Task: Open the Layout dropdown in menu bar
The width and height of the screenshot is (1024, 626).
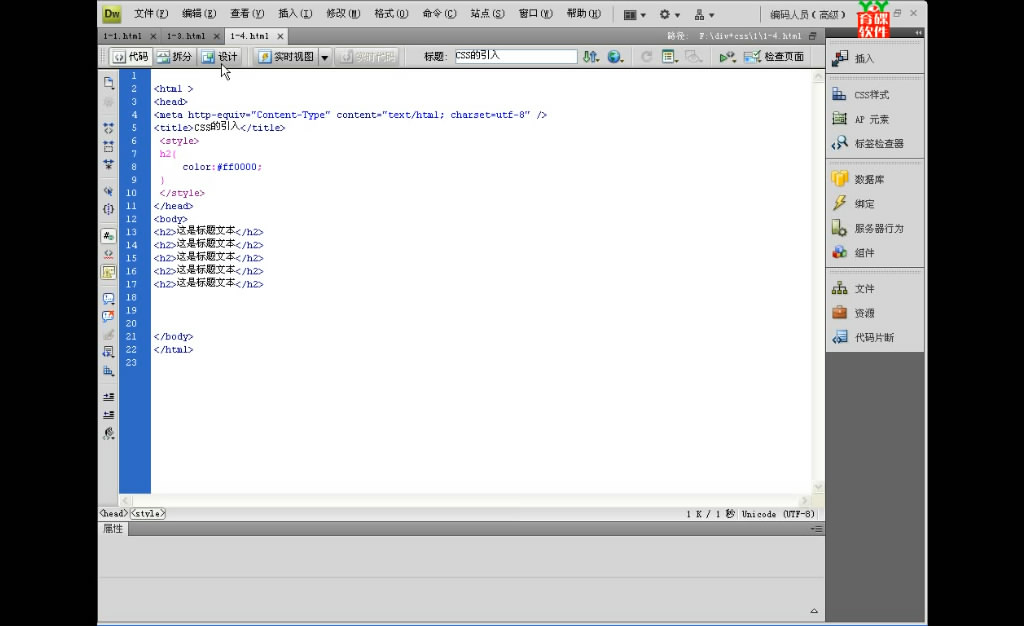Action: [634, 14]
